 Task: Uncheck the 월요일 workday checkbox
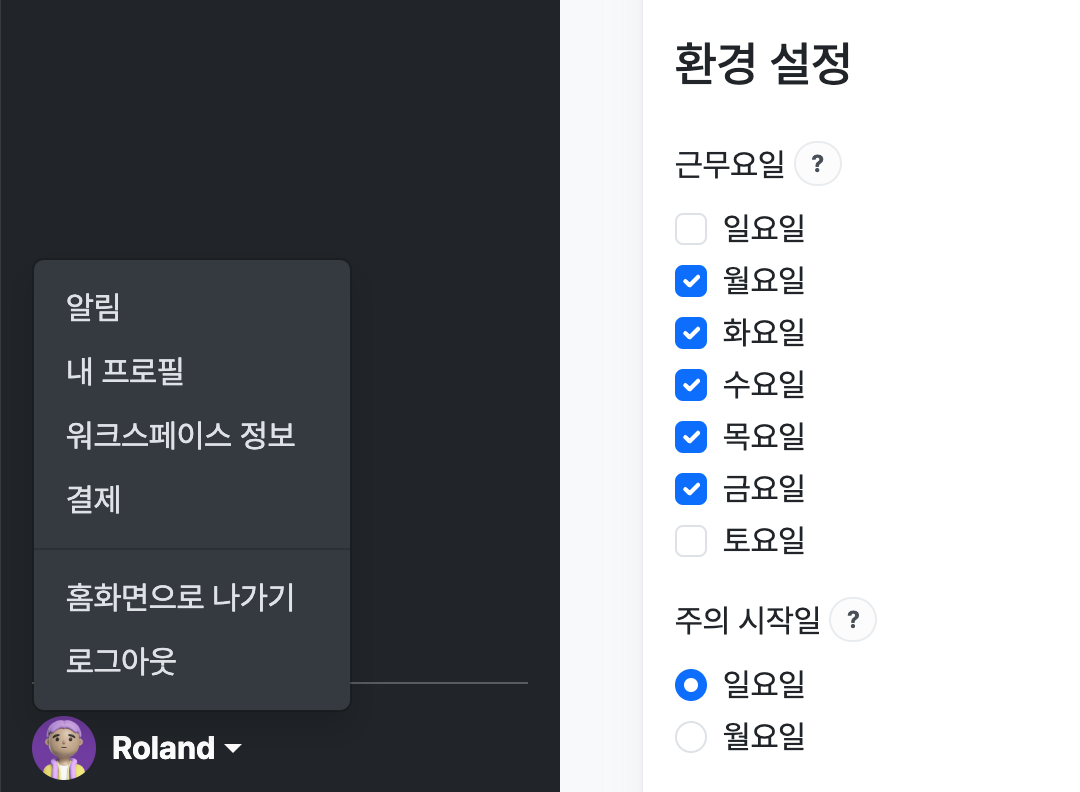pos(691,281)
